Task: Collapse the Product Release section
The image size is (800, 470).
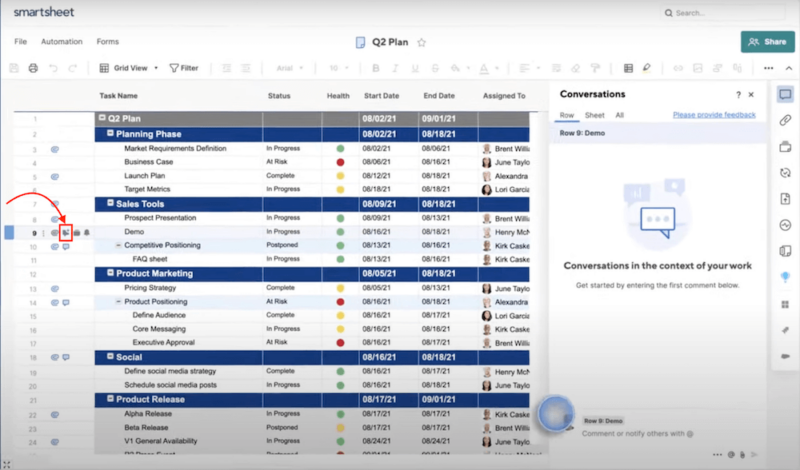Action: pyautogui.click(x=110, y=399)
